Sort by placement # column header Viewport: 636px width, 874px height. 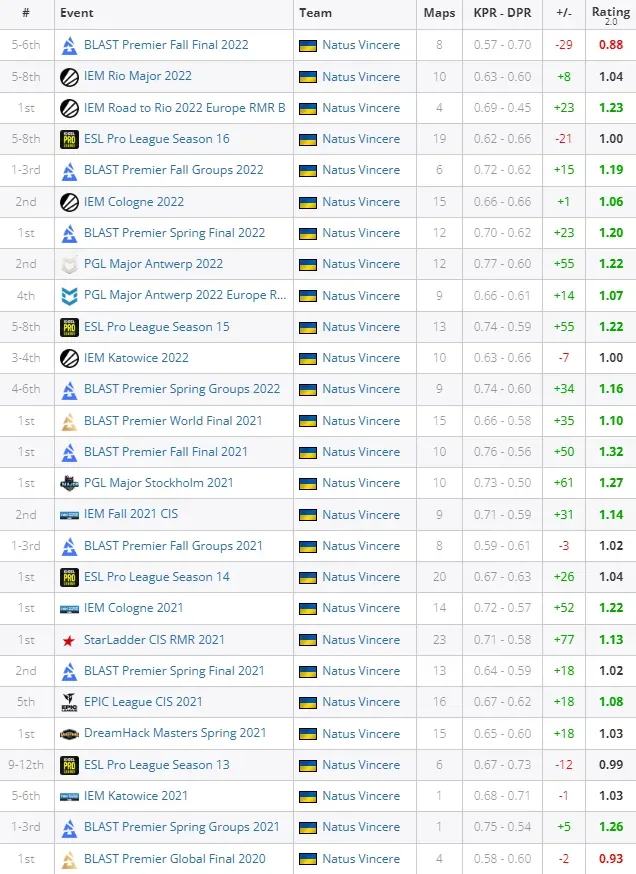point(26,13)
